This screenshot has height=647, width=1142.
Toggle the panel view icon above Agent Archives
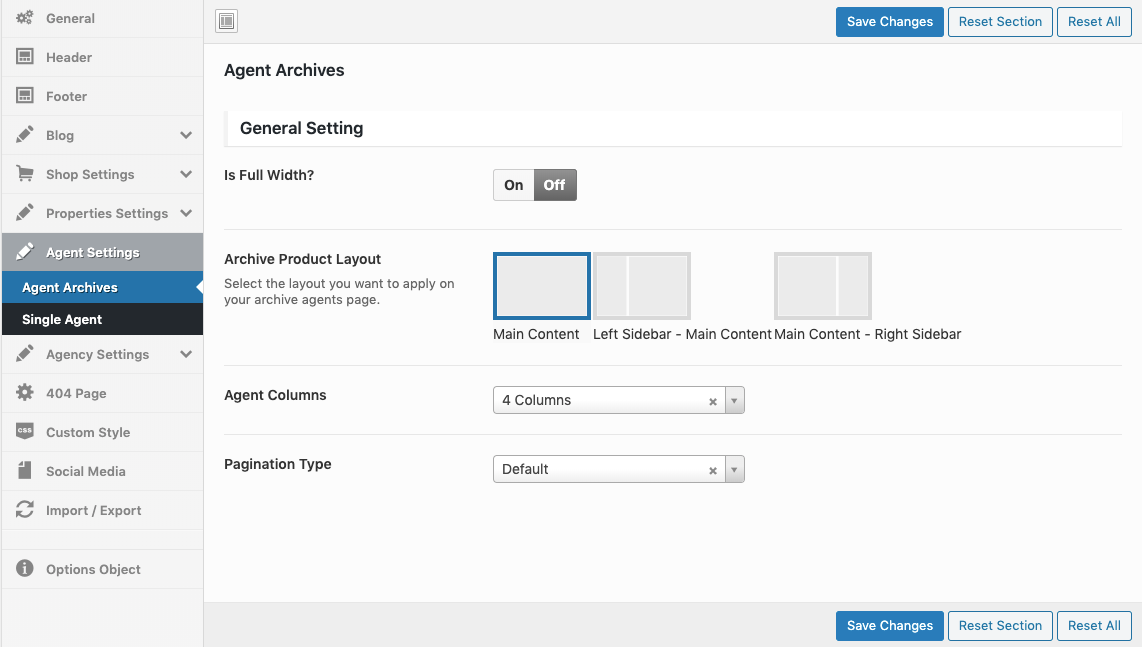coord(225,21)
